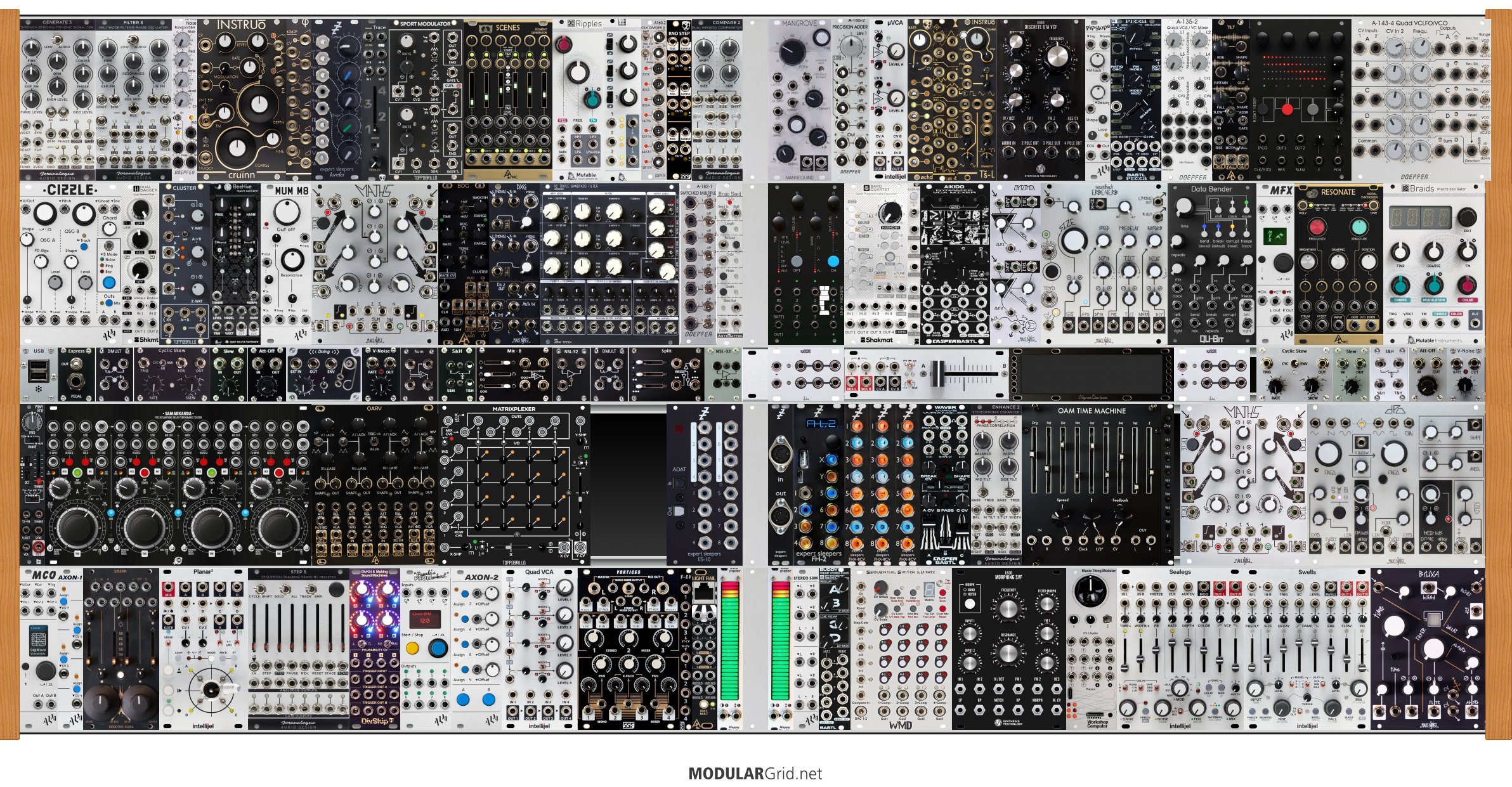The width and height of the screenshot is (1512, 787).
Task: Select the Aikido VCA mixer module
Action: point(955,264)
